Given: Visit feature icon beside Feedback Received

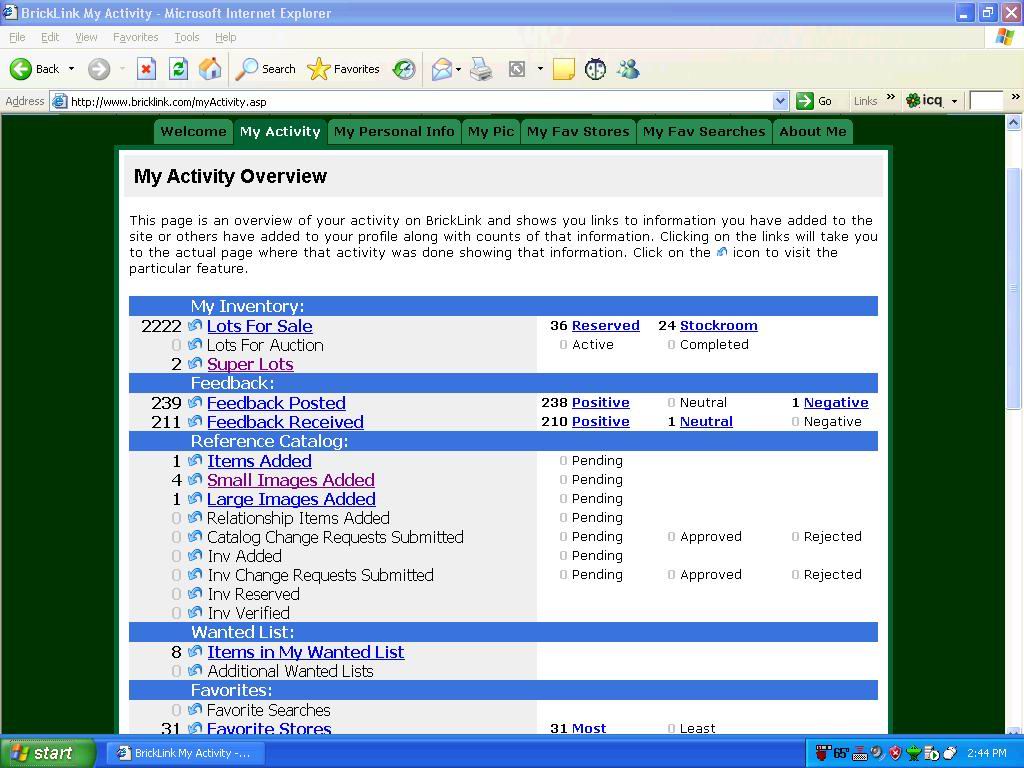Looking at the screenshot, I should point(195,421).
